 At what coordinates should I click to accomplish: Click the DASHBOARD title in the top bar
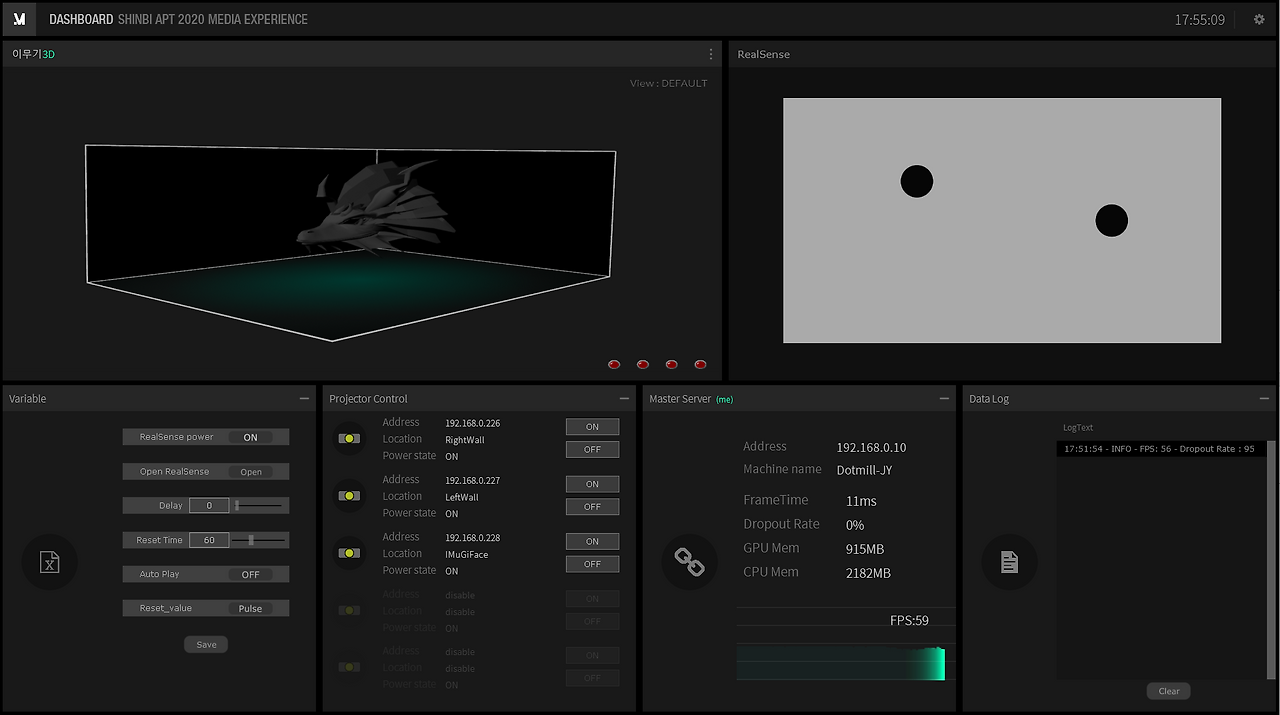(x=81, y=19)
